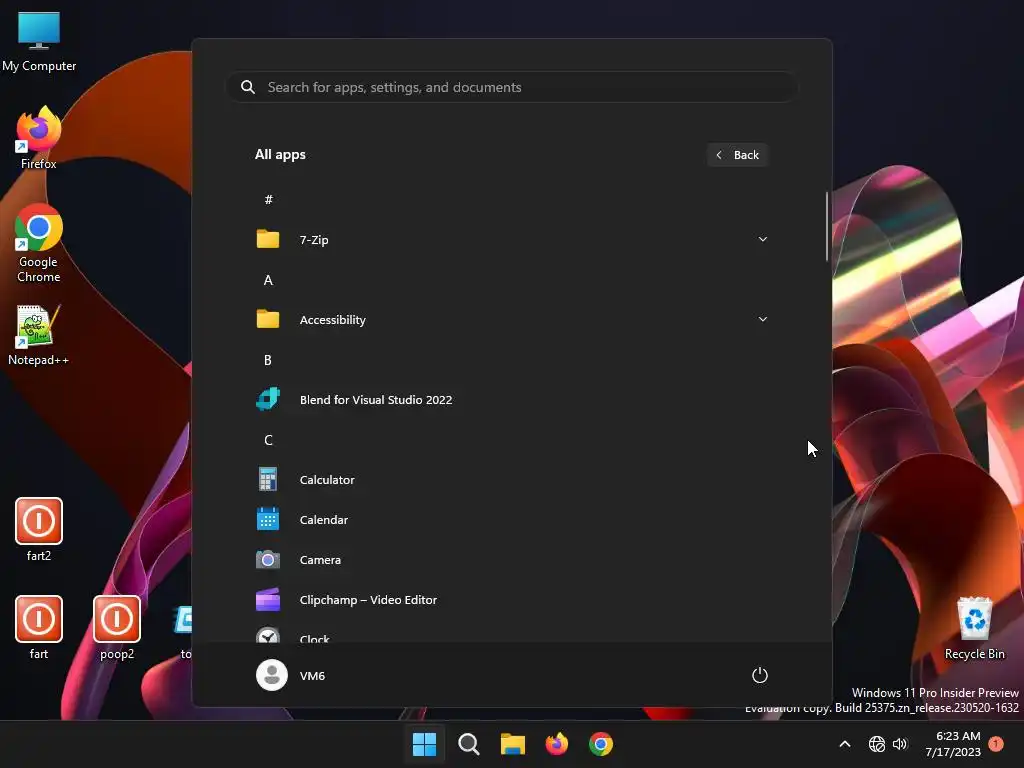Viewport: 1024px width, 768px height.
Task: Expand the 7-Zip folder chevron
Action: click(x=762, y=239)
